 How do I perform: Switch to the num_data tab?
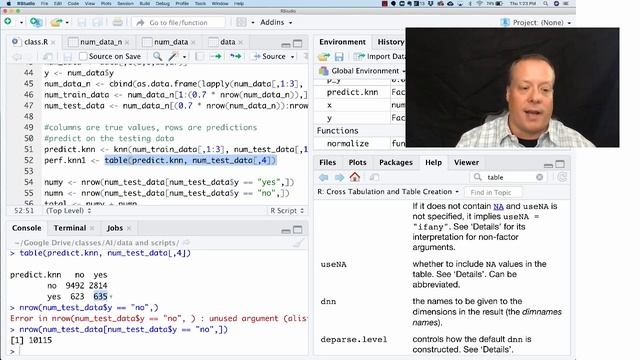[171, 42]
